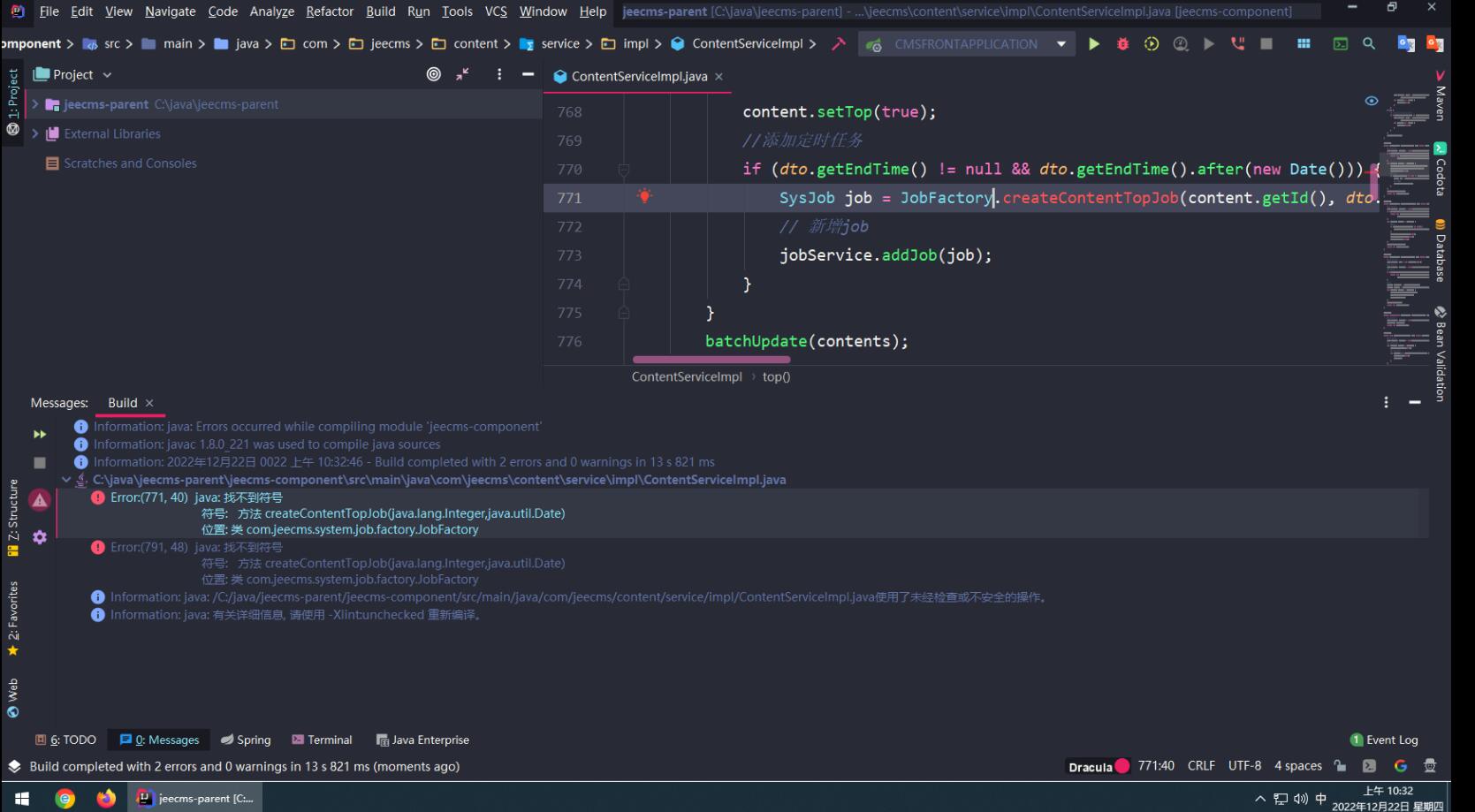Toggle the reader mode eye icon in editor
The width and height of the screenshot is (1475, 812).
pyautogui.click(x=1371, y=101)
